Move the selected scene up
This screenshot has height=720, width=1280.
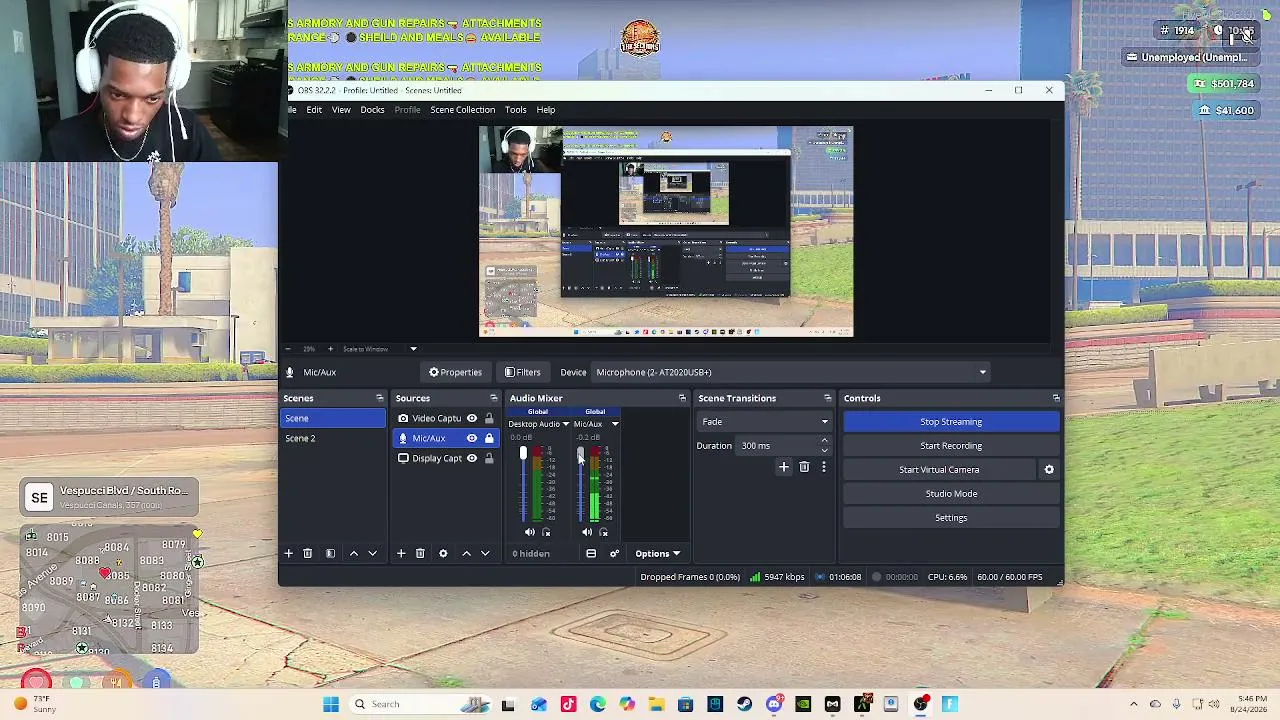pos(353,553)
